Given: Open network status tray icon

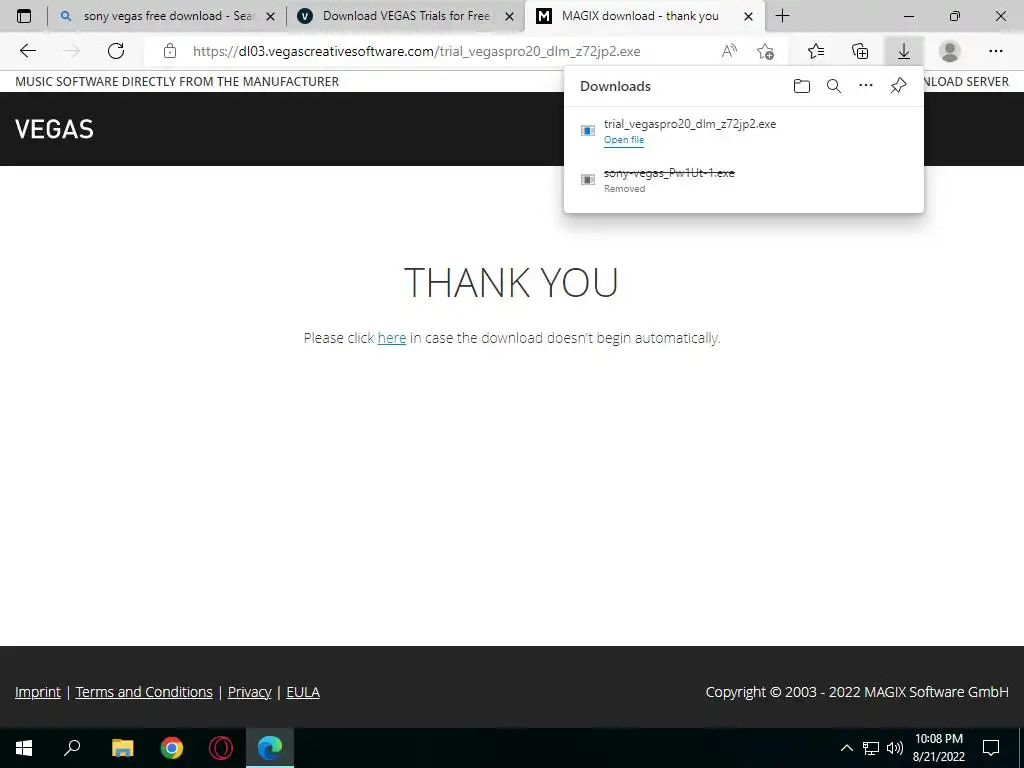Looking at the screenshot, I should pyautogui.click(x=871, y=748).
